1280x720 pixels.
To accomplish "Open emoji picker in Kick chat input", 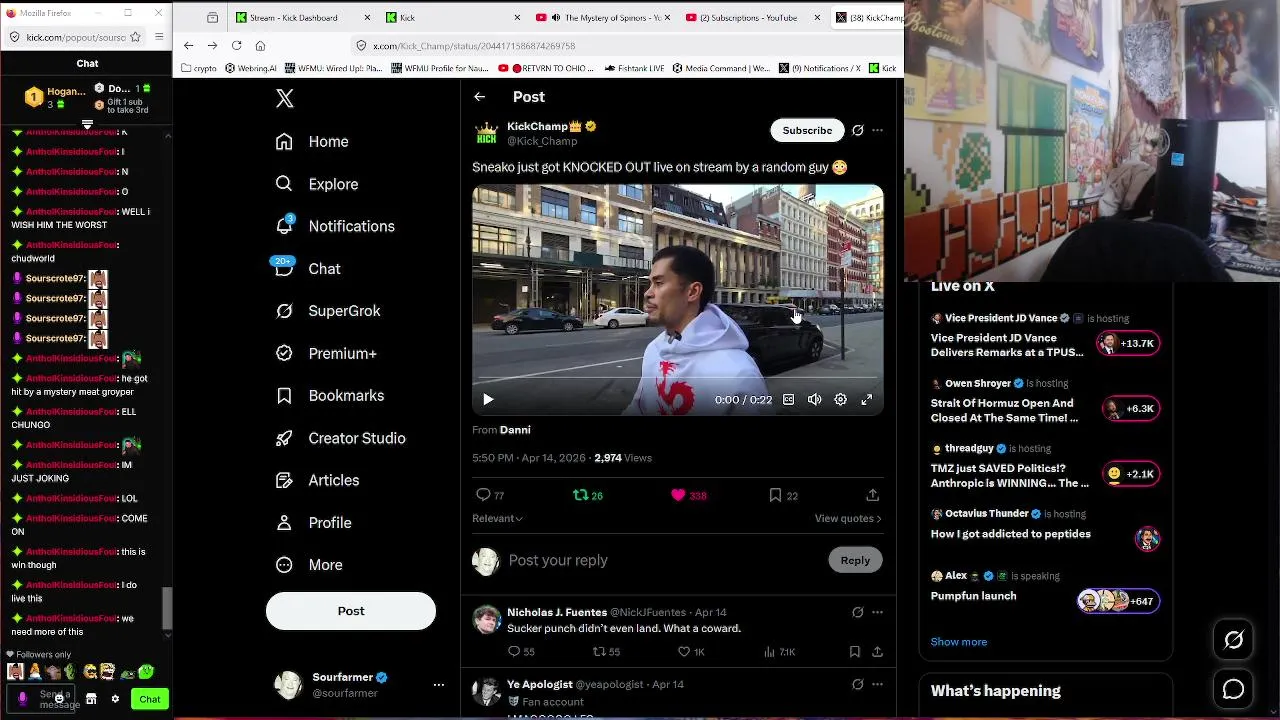I will point(59,699).
